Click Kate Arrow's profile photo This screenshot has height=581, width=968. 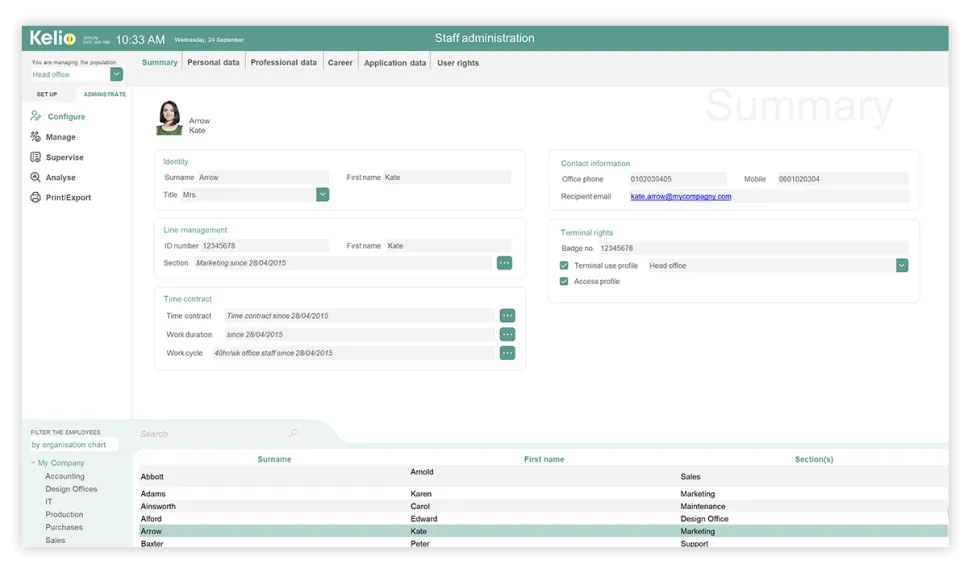[x=169, y=117]
